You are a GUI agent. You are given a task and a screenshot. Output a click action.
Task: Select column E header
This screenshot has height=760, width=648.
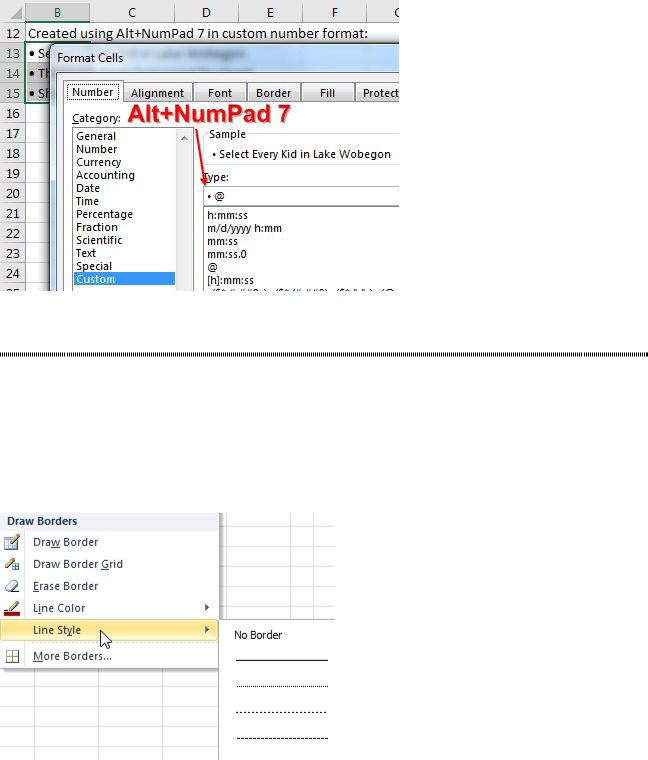click(270, 12)
